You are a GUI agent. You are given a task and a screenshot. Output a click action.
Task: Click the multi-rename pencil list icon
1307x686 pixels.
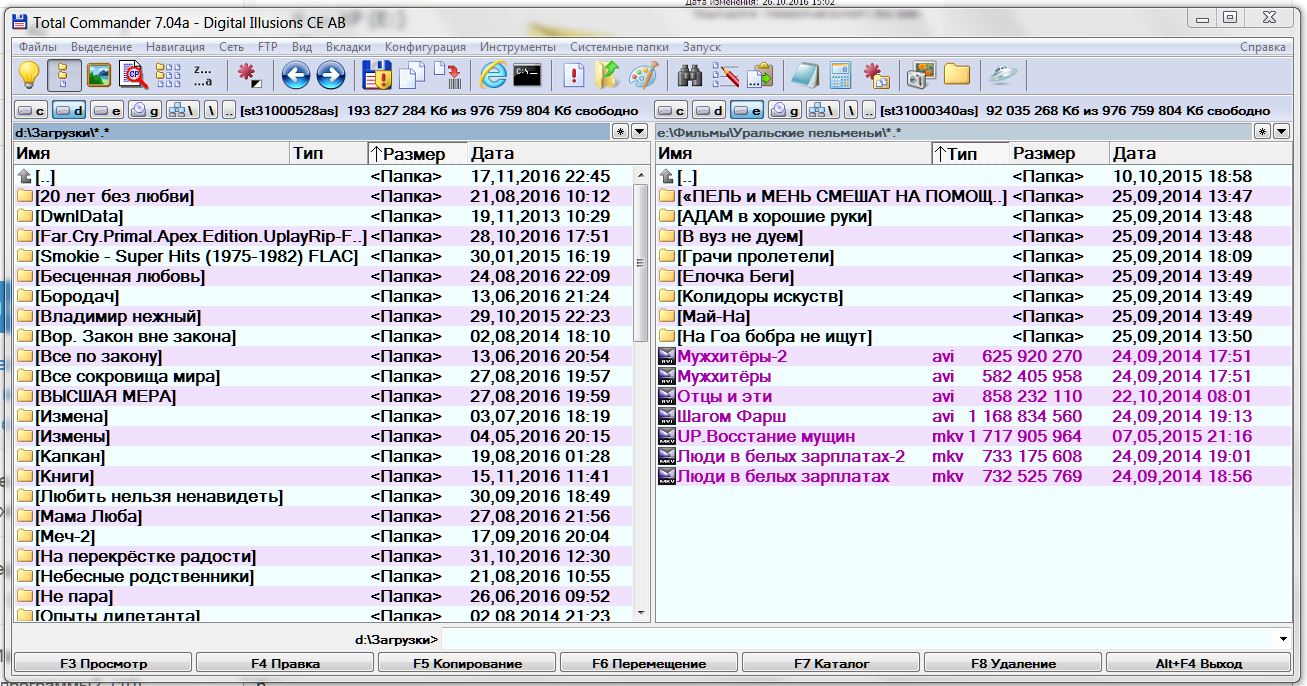pos(725,75)
